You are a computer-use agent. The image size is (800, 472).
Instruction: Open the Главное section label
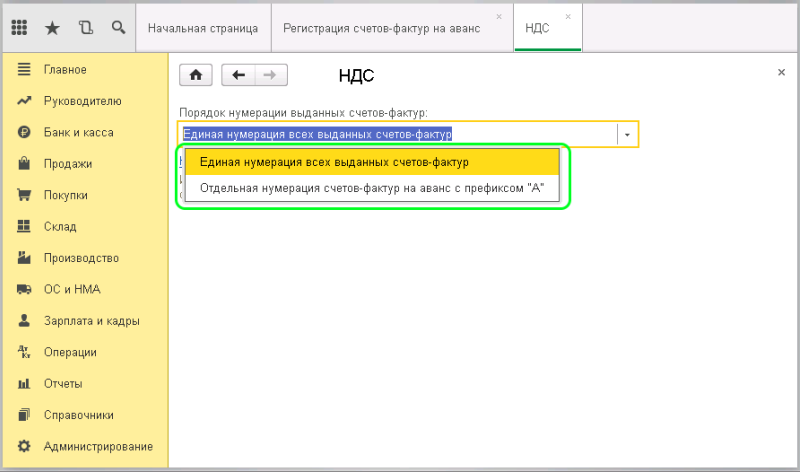tap(65, 69)
